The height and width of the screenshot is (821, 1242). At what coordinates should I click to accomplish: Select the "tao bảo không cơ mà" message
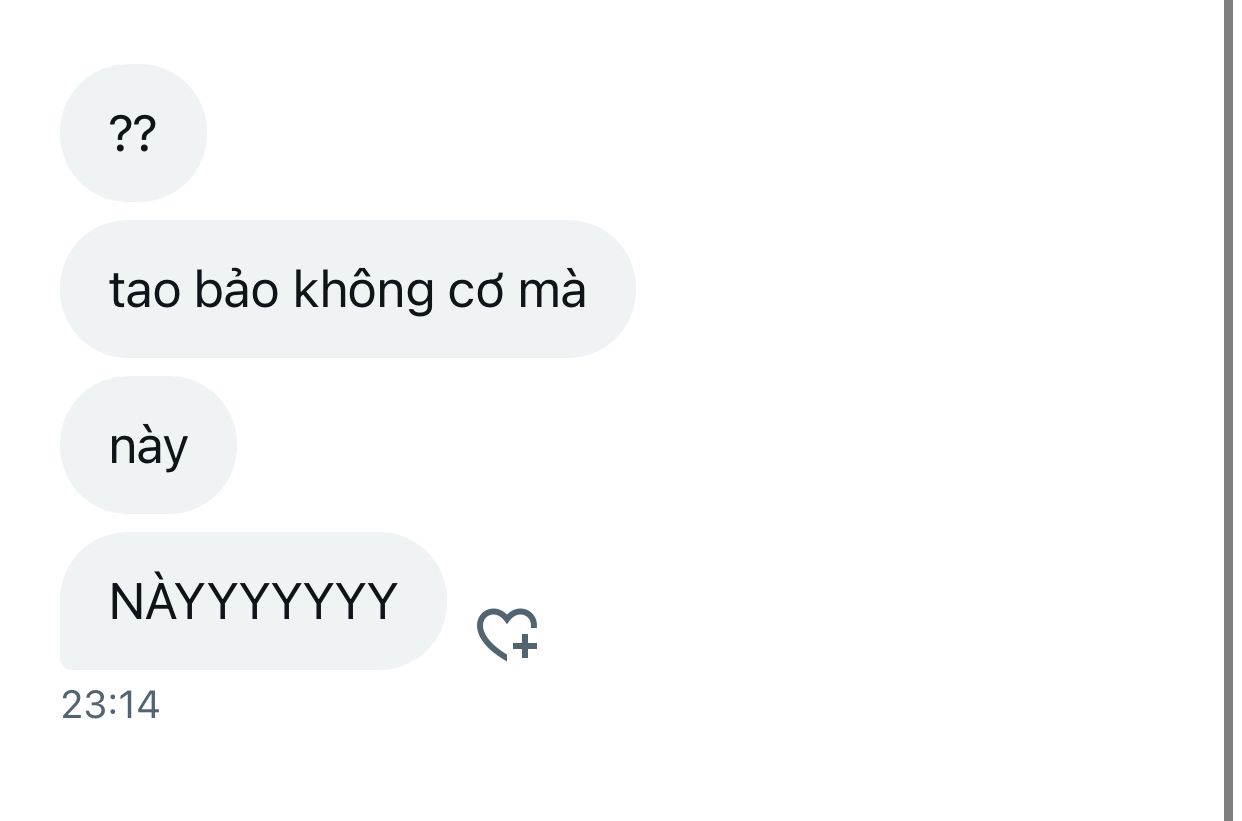point(347,289)
